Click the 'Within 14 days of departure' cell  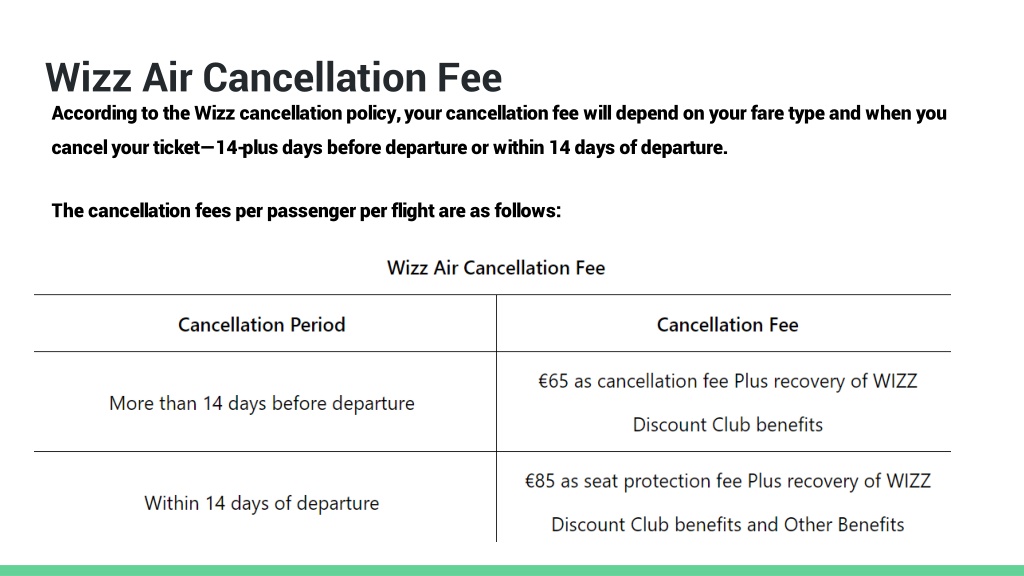point(261,503)
